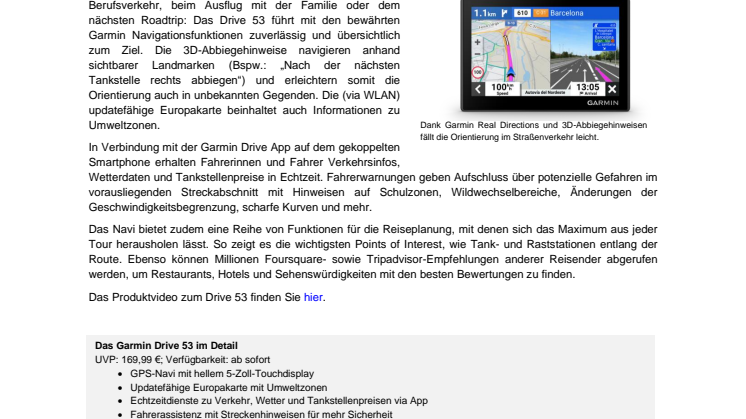Click the back arrow icon on device screen

tap(478, 89)
